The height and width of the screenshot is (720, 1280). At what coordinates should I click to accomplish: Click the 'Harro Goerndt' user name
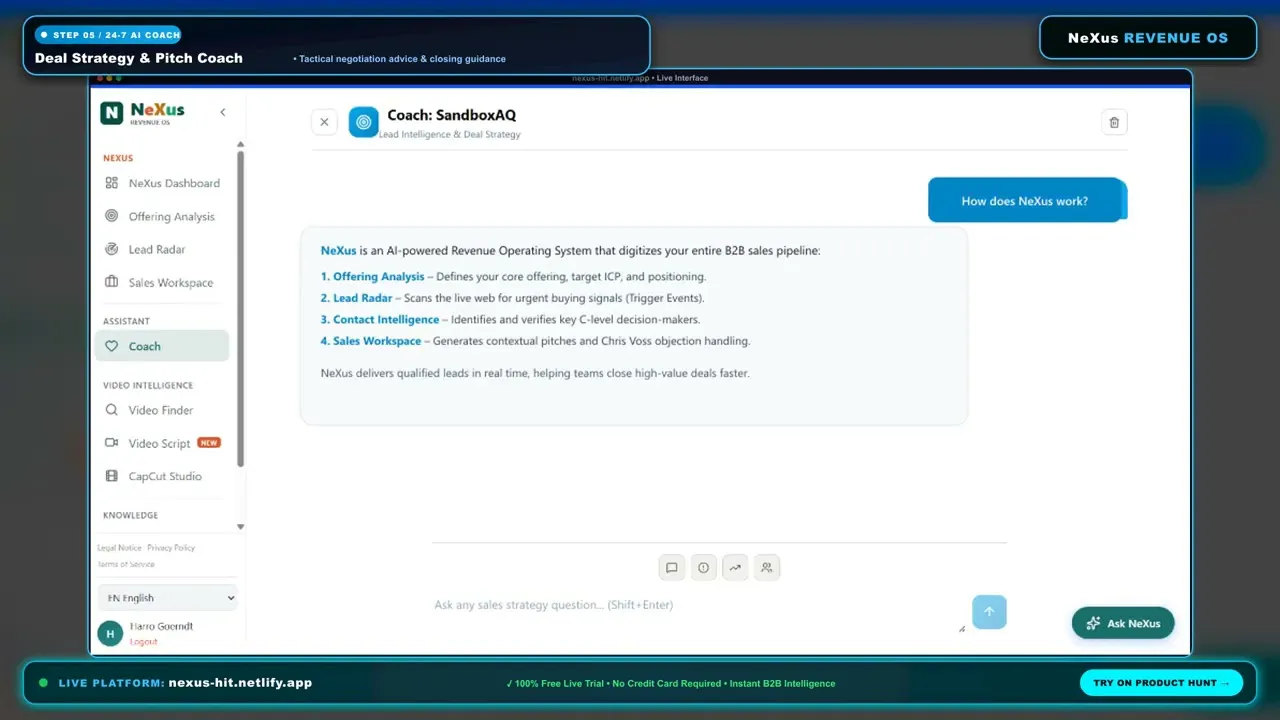pos(161,626)
